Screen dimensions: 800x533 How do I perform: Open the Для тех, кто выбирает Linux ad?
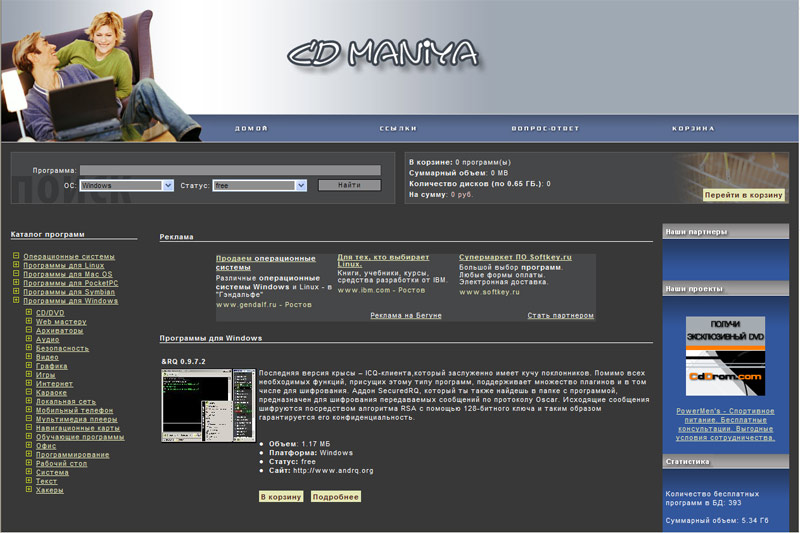(x=383, y=261)
